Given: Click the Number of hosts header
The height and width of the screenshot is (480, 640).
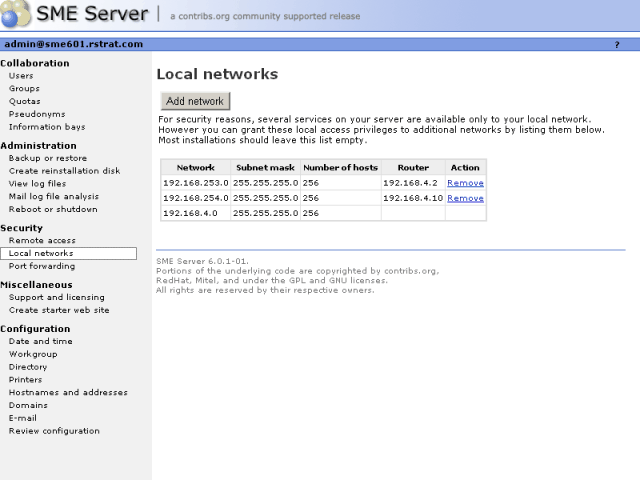Looking at the screenshot, I should [341, 167].
